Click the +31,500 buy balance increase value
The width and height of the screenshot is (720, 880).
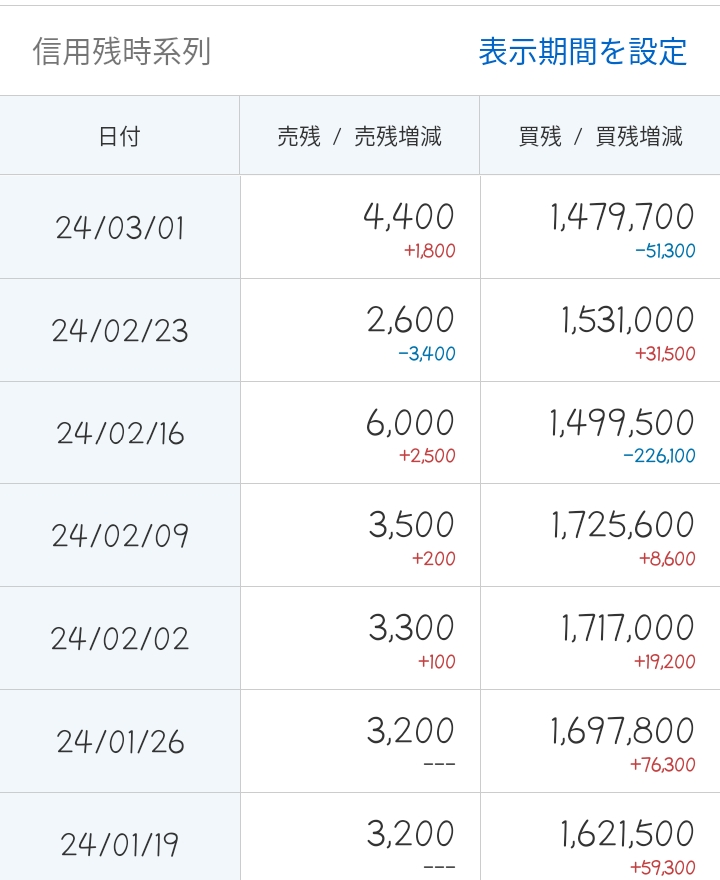click(662, 352)
